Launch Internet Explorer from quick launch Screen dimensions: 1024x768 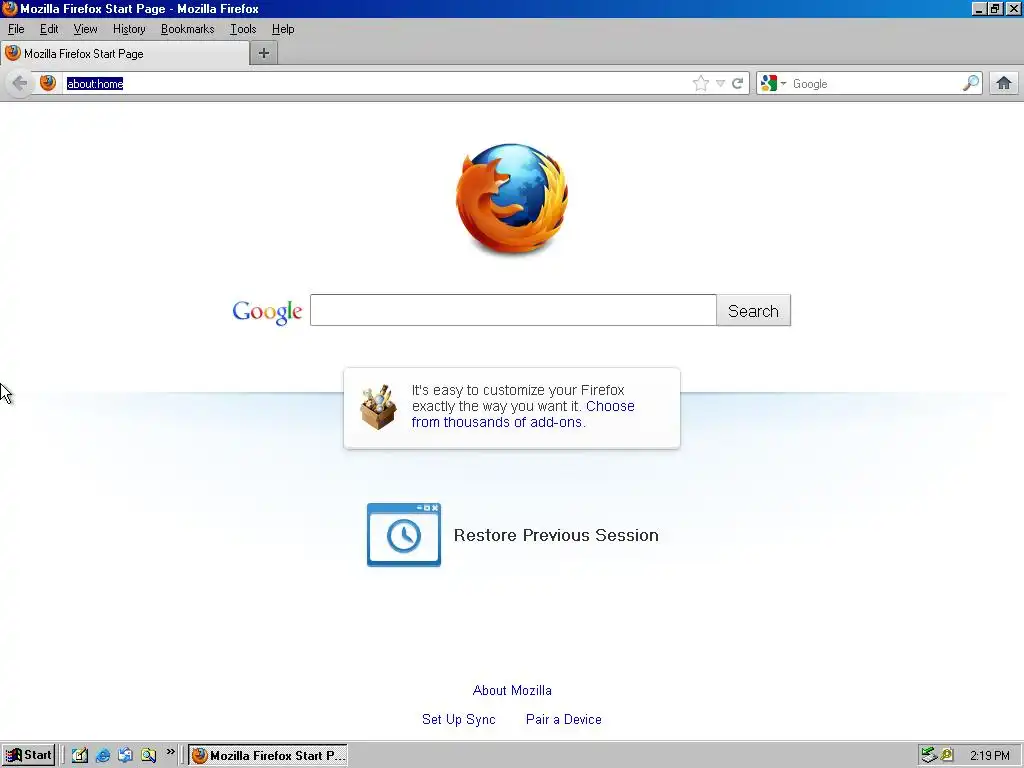coord(103,755)
